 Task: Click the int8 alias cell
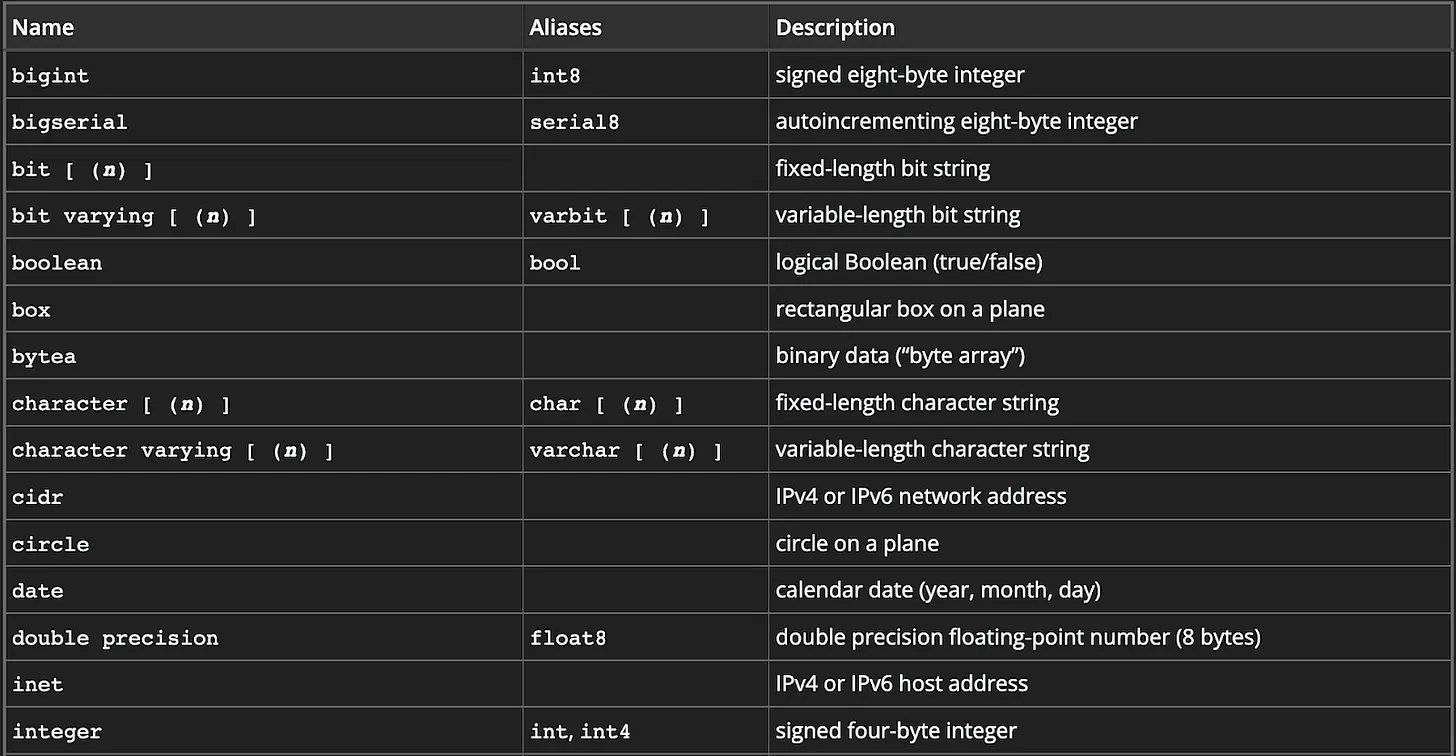tap(555, 75)
